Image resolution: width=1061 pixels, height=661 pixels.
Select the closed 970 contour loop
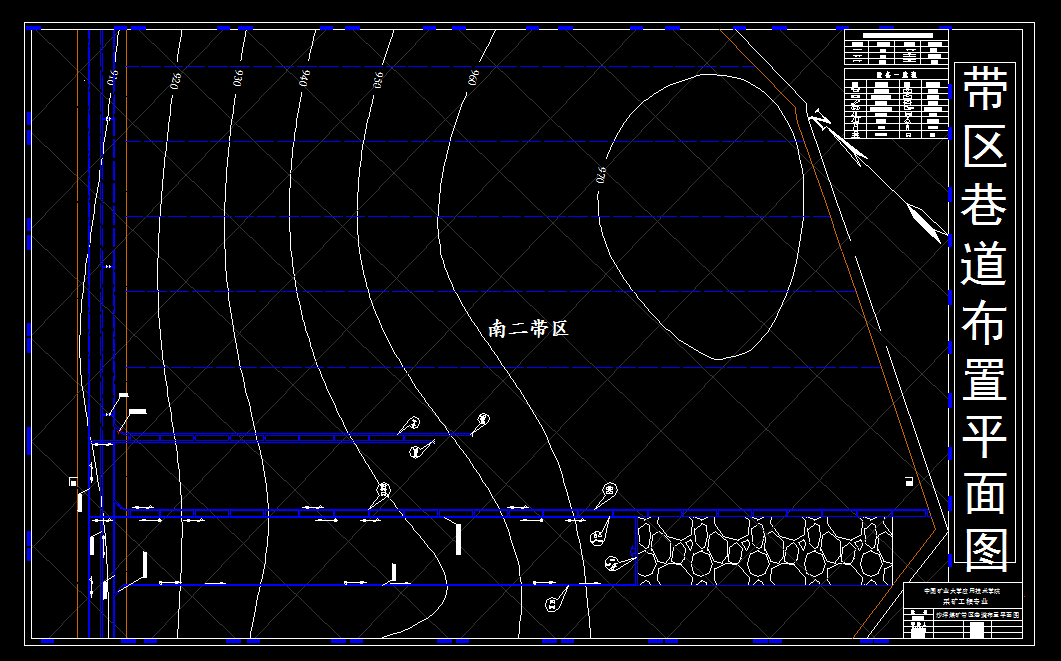[700, 216]
